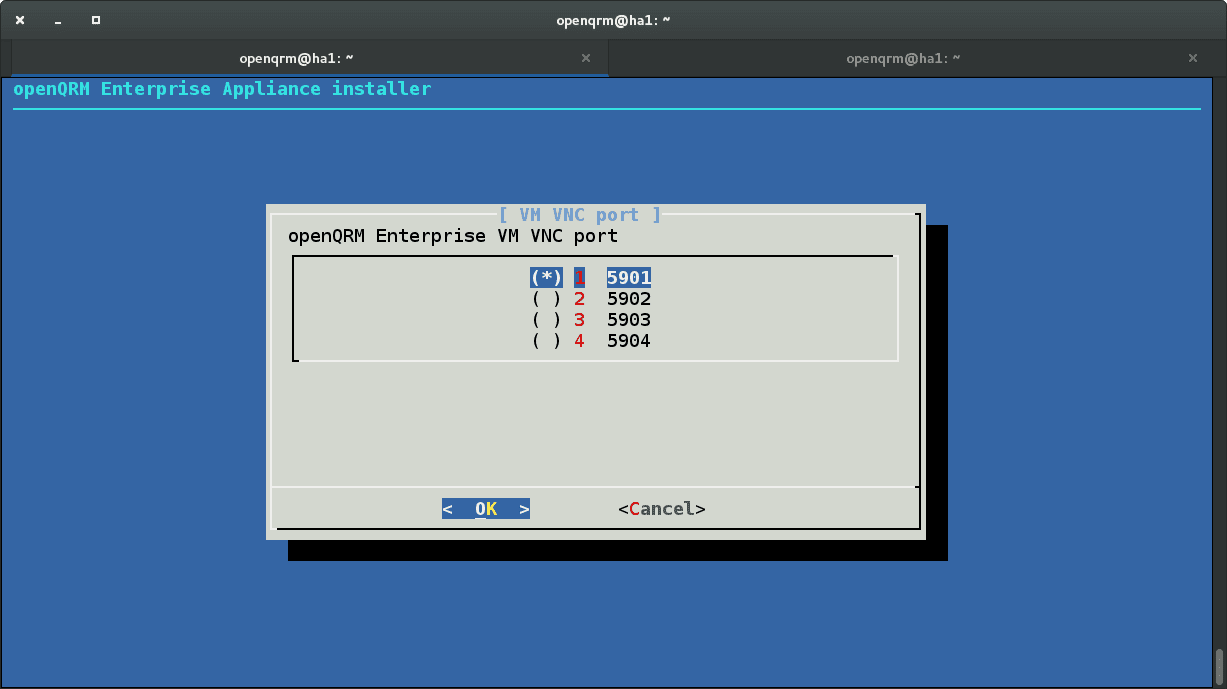Click 'openQRM Enterprise VM VNC port' prompt text
Image resolution: width=1227 pixels, height=689 pixels.
(x=453, y=236)
